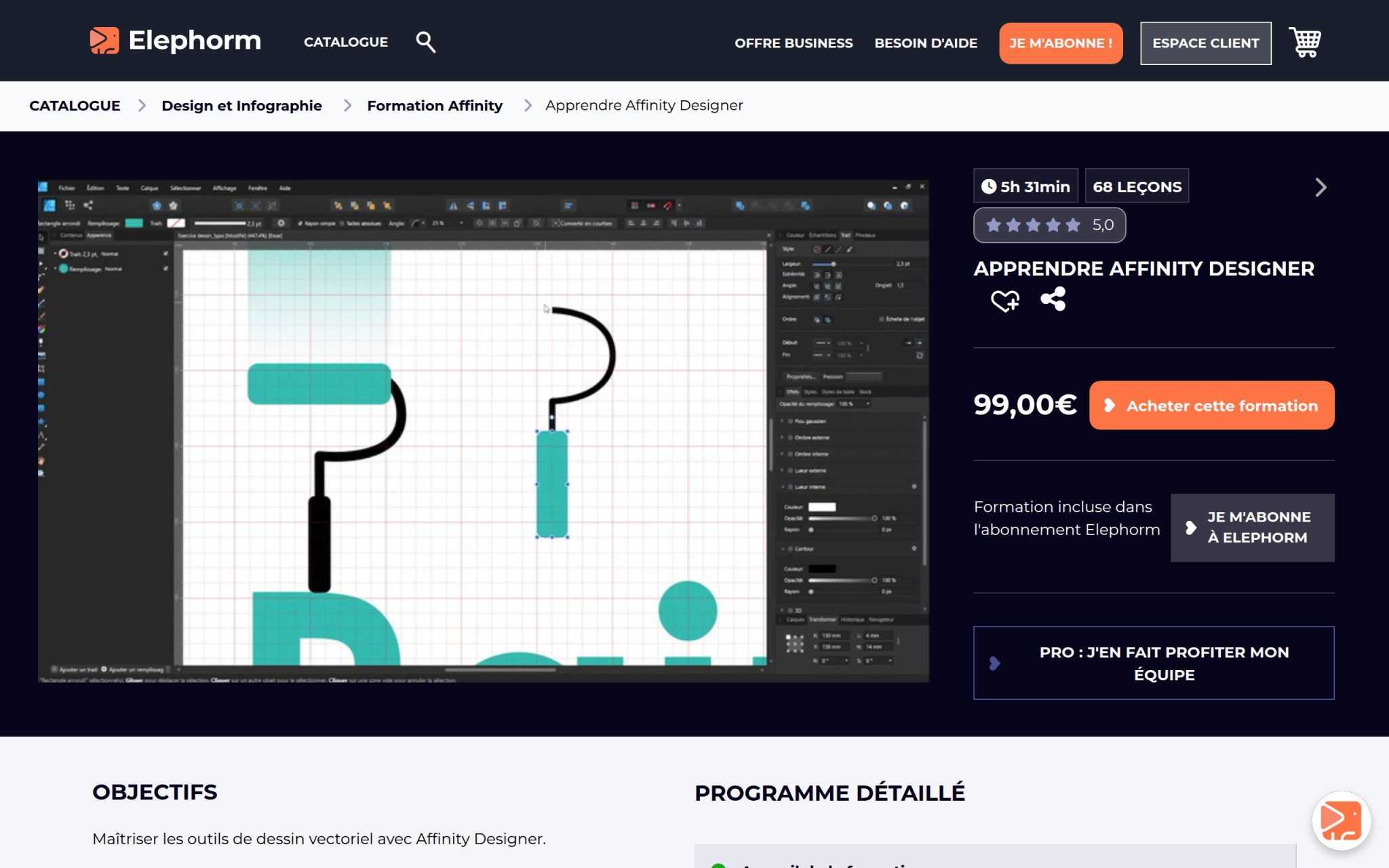
Task: Open the CATALOGUE menu in the header
Action: (x=346, y=42)
